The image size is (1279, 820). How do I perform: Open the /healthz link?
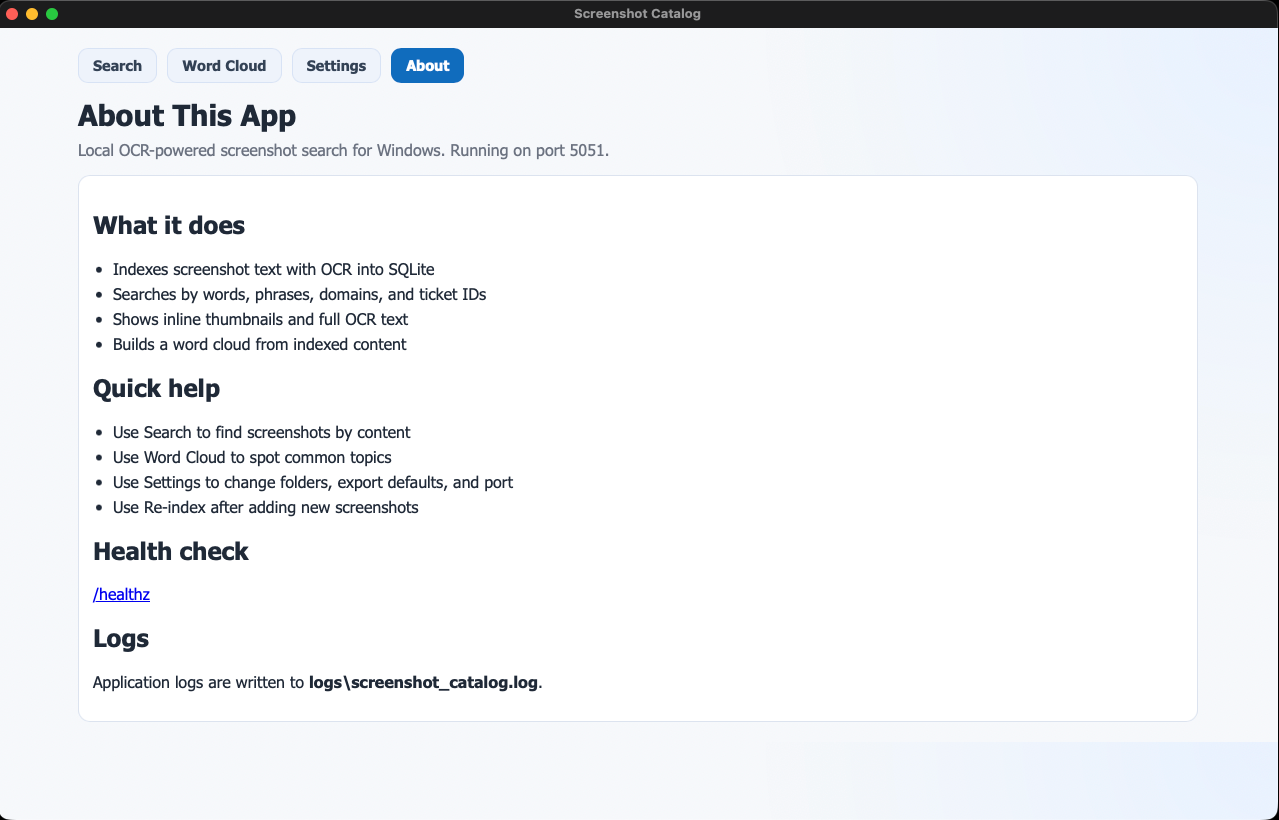(121, 594)
